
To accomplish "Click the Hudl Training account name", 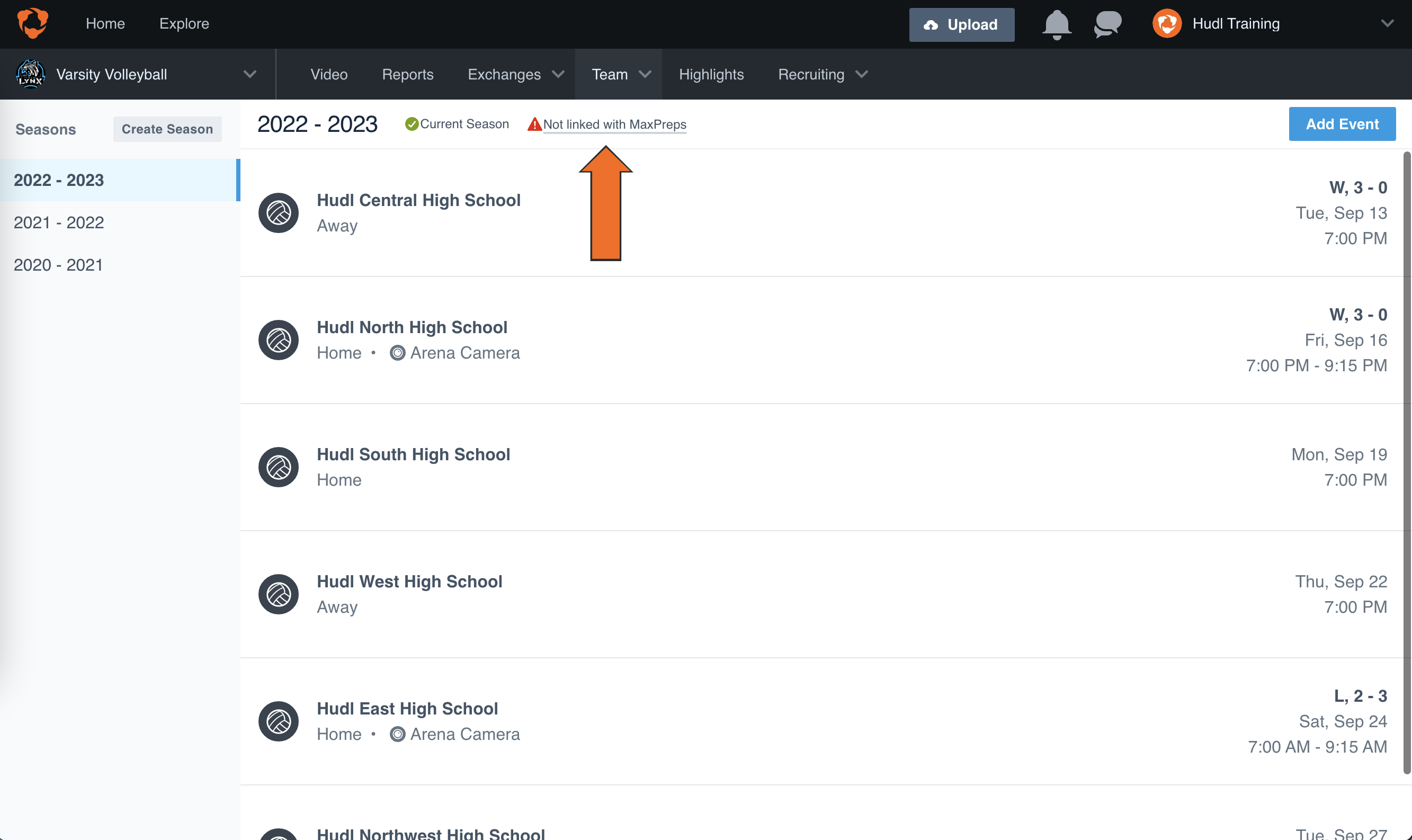I will [1236, 24].
